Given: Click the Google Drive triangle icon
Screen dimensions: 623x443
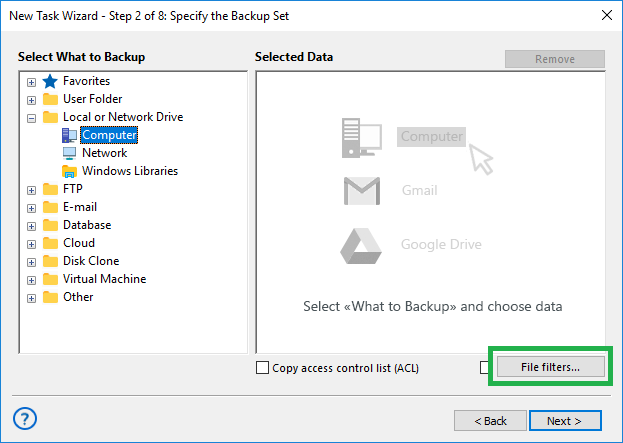Looking at the screenshot, I should [x=361, y=246].
